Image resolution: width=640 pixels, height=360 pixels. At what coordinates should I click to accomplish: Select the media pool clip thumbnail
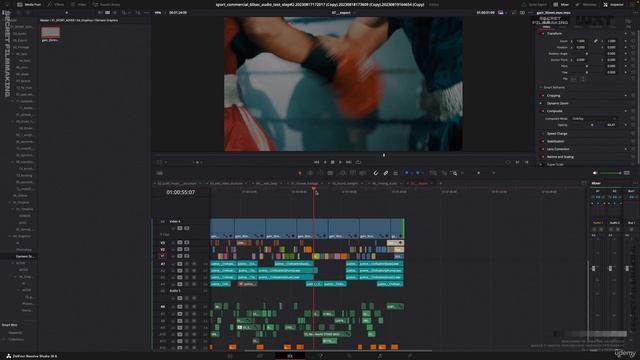pos(51,32)
